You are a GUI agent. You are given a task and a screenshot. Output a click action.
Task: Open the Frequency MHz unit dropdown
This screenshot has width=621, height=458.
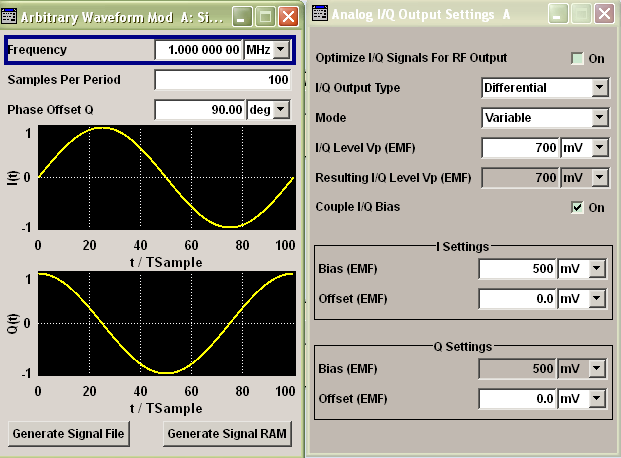[281, 50]
